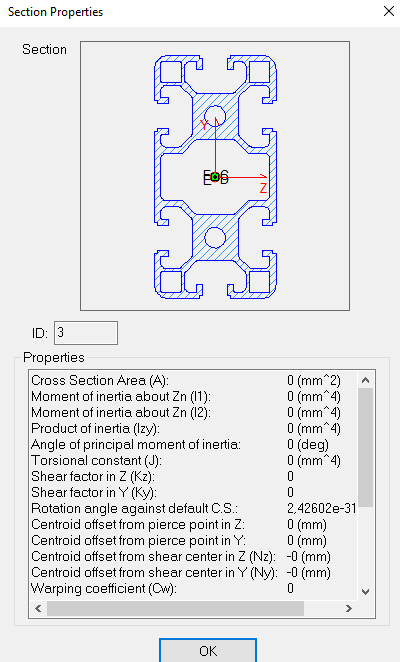Viewport: 400px width, 662px height.
Task: Click the properties list scroll up arrow
Action: click(366, 380)
